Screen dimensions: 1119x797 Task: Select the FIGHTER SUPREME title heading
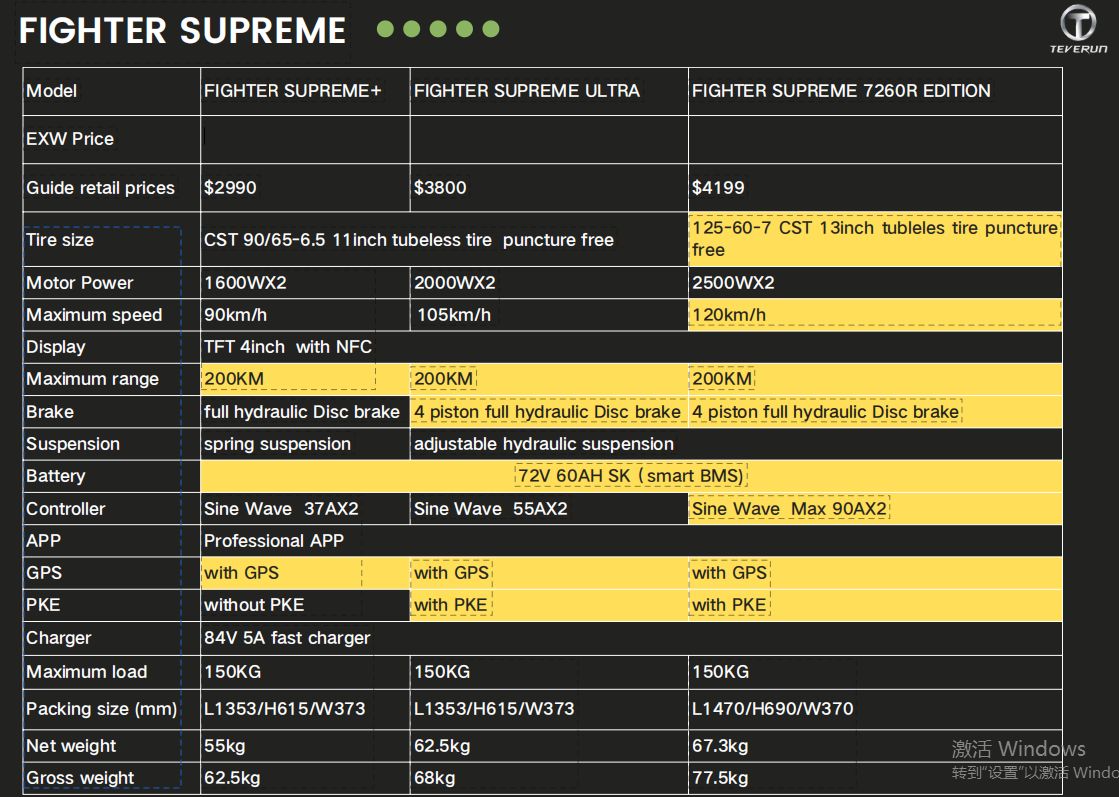click(183, 31)
